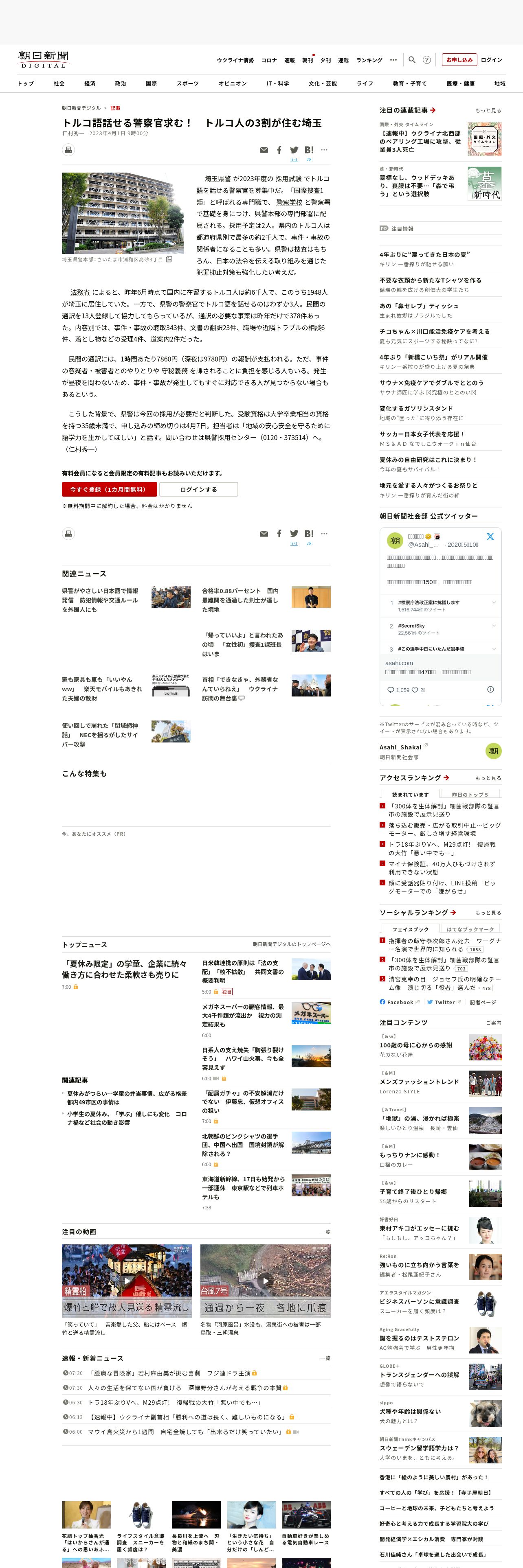Screen dimensions: 523x1568
Task: Open related story on 楽天モバイル
Action: tap(102, 688)
